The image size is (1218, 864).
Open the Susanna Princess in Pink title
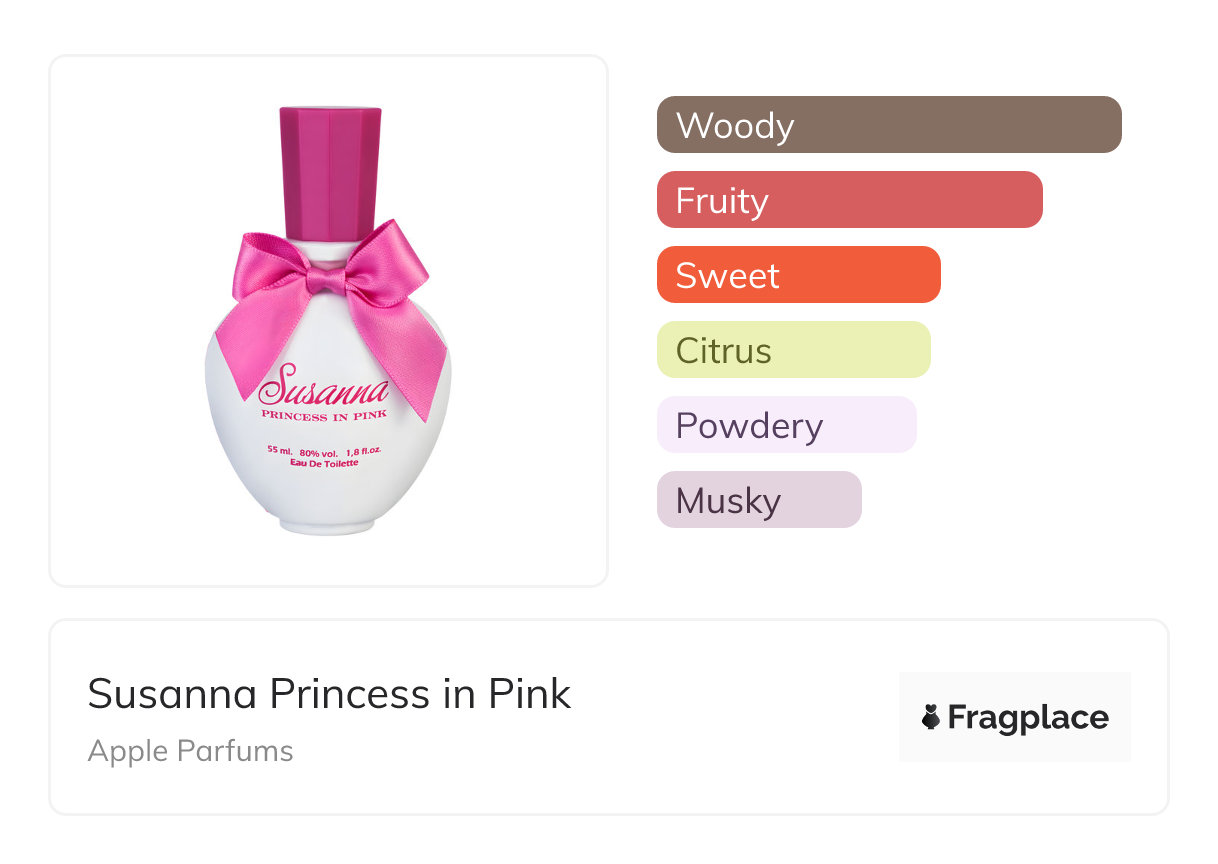(x=329, y=693)
